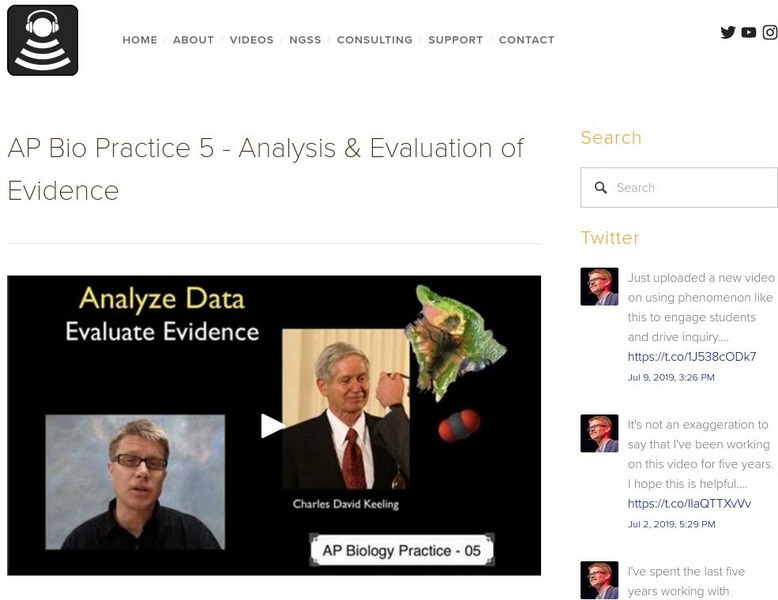Open the Consulting page

click(374, 40)
